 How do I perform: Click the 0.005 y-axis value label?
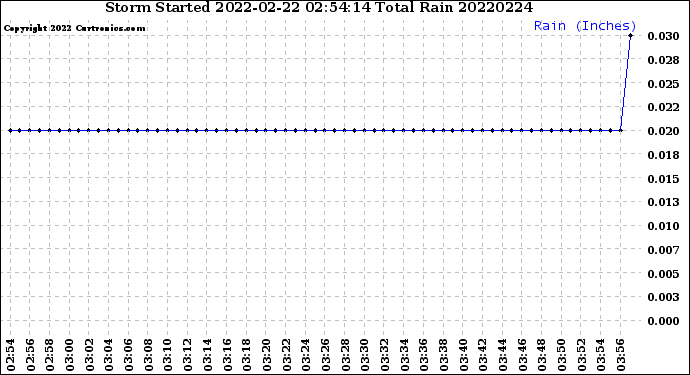pos(663,273)
